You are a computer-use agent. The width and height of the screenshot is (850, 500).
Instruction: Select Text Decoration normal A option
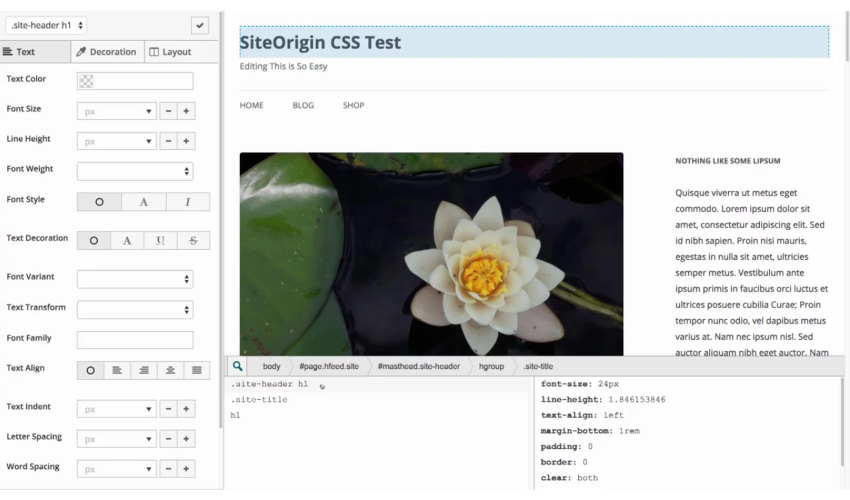coord(127,240)
